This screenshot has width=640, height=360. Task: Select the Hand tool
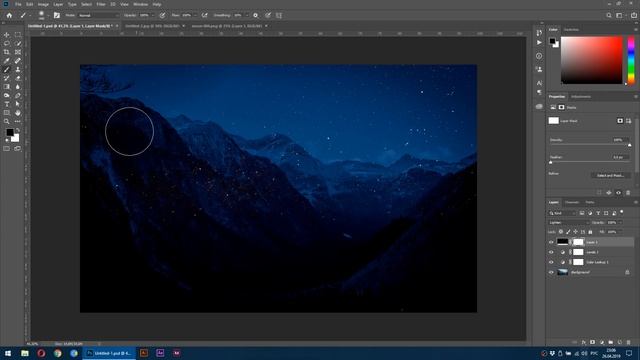pyautogui.click(x=18, y=113)
